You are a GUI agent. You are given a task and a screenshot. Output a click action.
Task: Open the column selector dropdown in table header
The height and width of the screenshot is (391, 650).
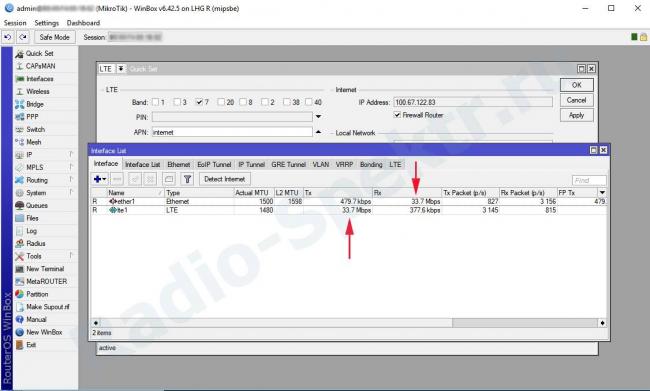pos(602,192)
